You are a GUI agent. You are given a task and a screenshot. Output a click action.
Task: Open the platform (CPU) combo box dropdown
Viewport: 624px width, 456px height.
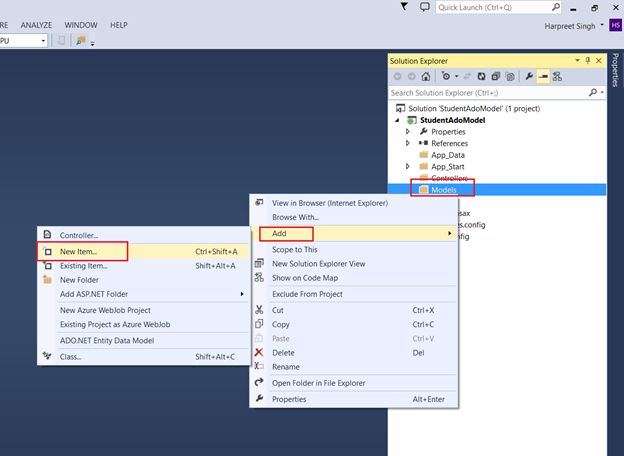43,41
